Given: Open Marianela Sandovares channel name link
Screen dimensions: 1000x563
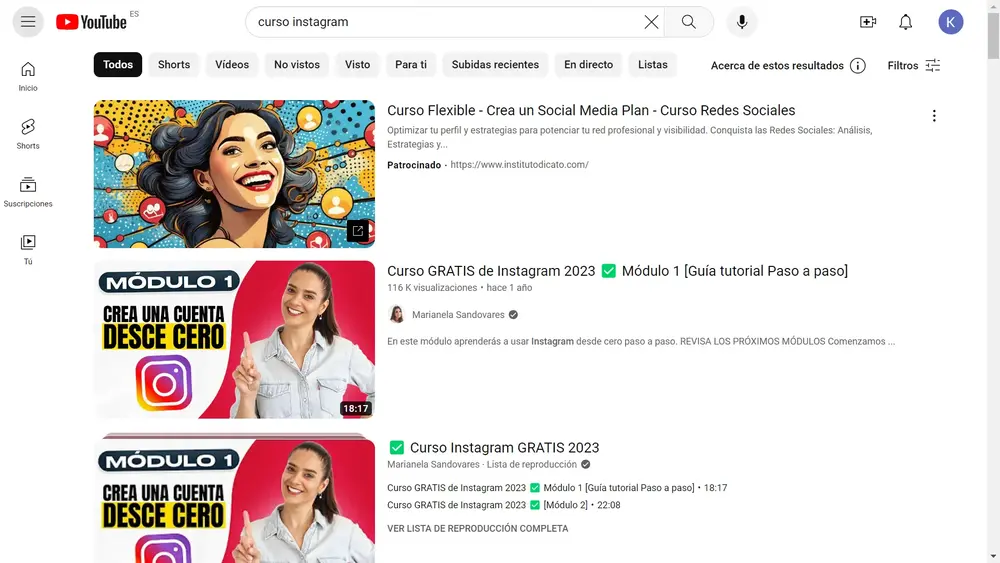Looking at the screenshot, I should (x=458, y=315).
